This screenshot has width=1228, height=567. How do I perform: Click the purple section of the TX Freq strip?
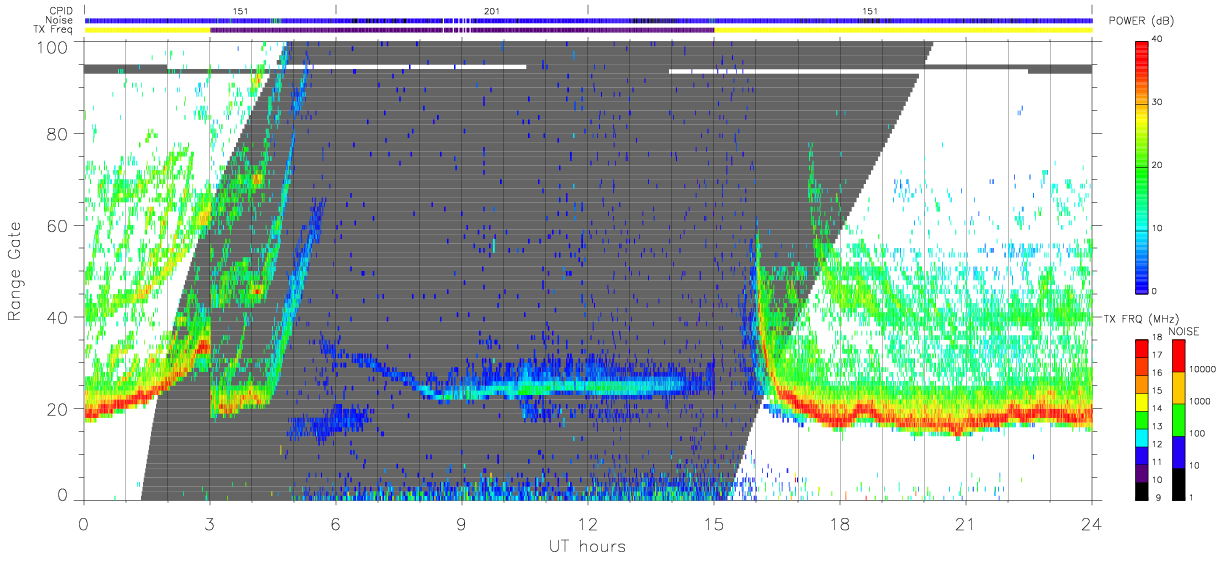(x=462, y=30)
